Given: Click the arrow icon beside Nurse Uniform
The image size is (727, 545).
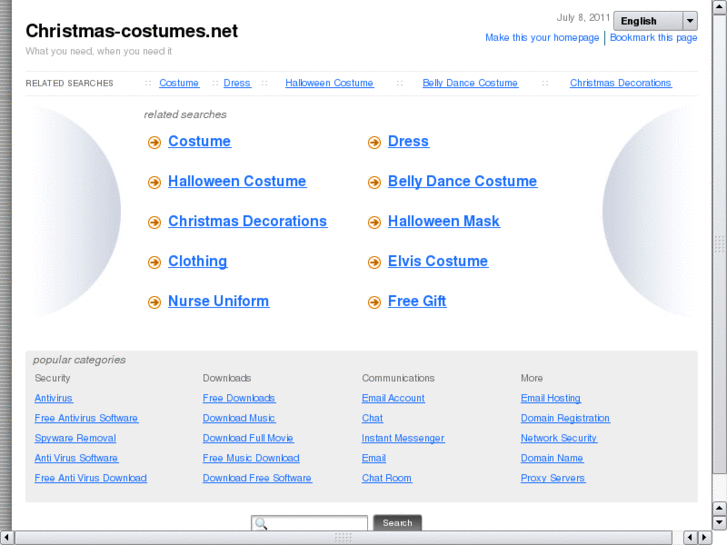Looking at the screenshot, I should point(154,302).
